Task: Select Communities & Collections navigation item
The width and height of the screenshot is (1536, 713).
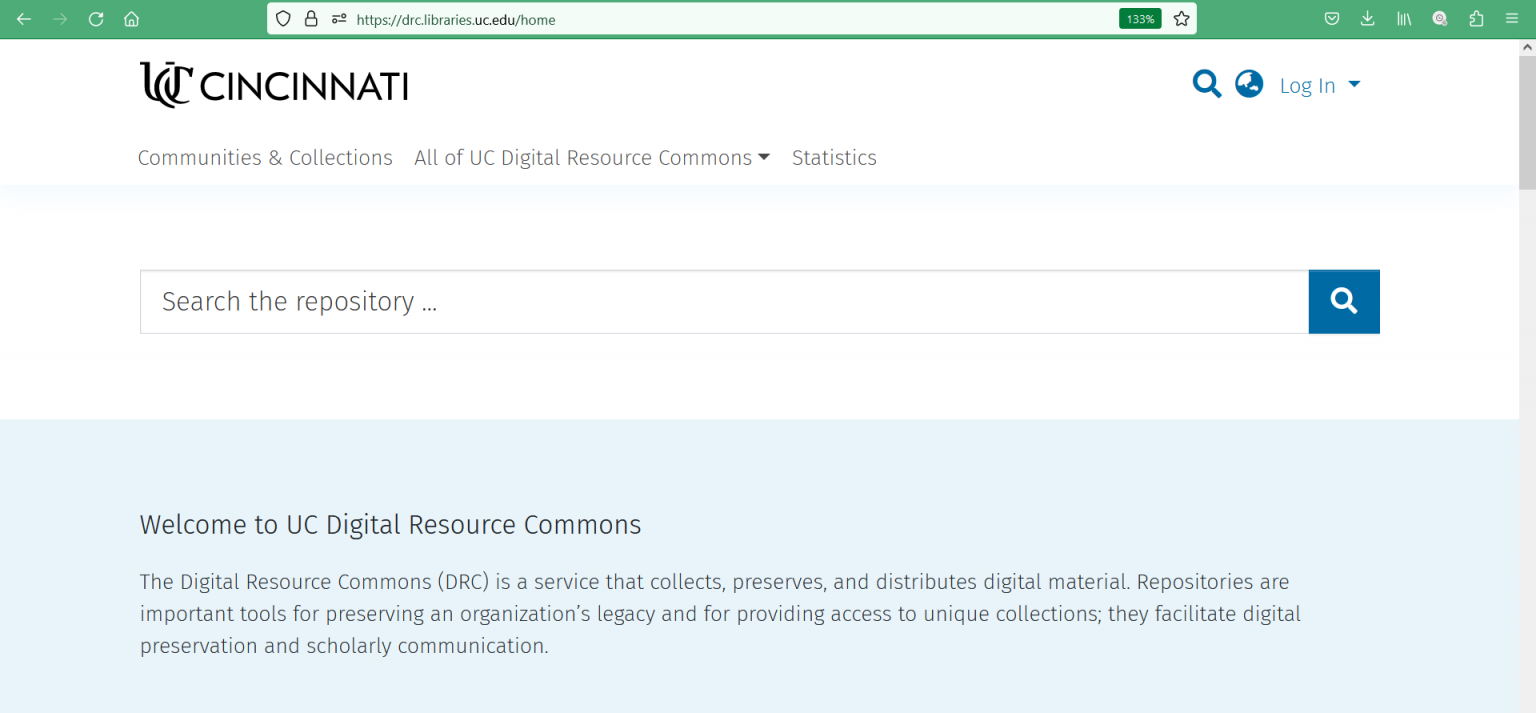Action: [x=265, y=157]
